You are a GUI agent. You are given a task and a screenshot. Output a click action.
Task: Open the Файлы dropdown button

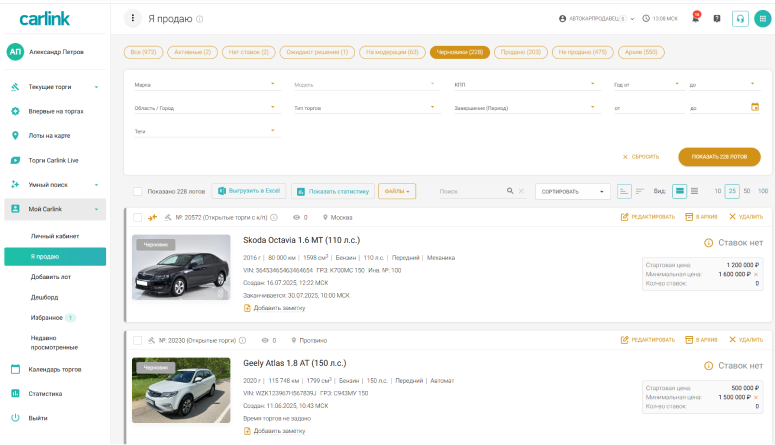(x=397, y=191)
